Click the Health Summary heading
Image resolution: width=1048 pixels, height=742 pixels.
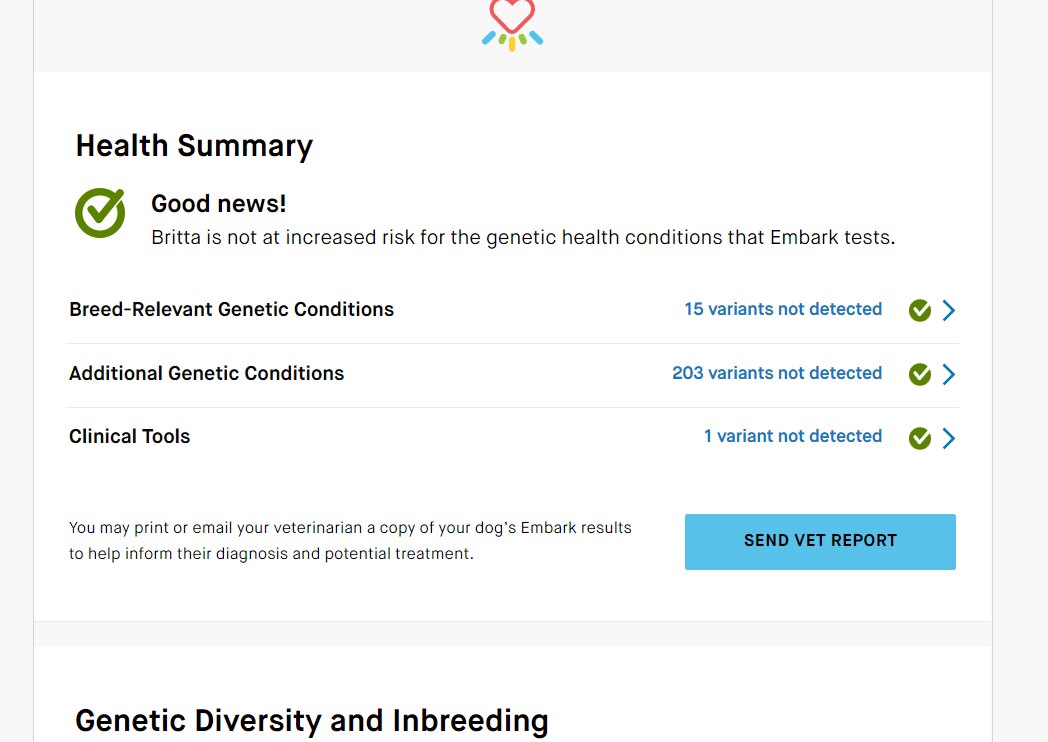pos(194,146)
